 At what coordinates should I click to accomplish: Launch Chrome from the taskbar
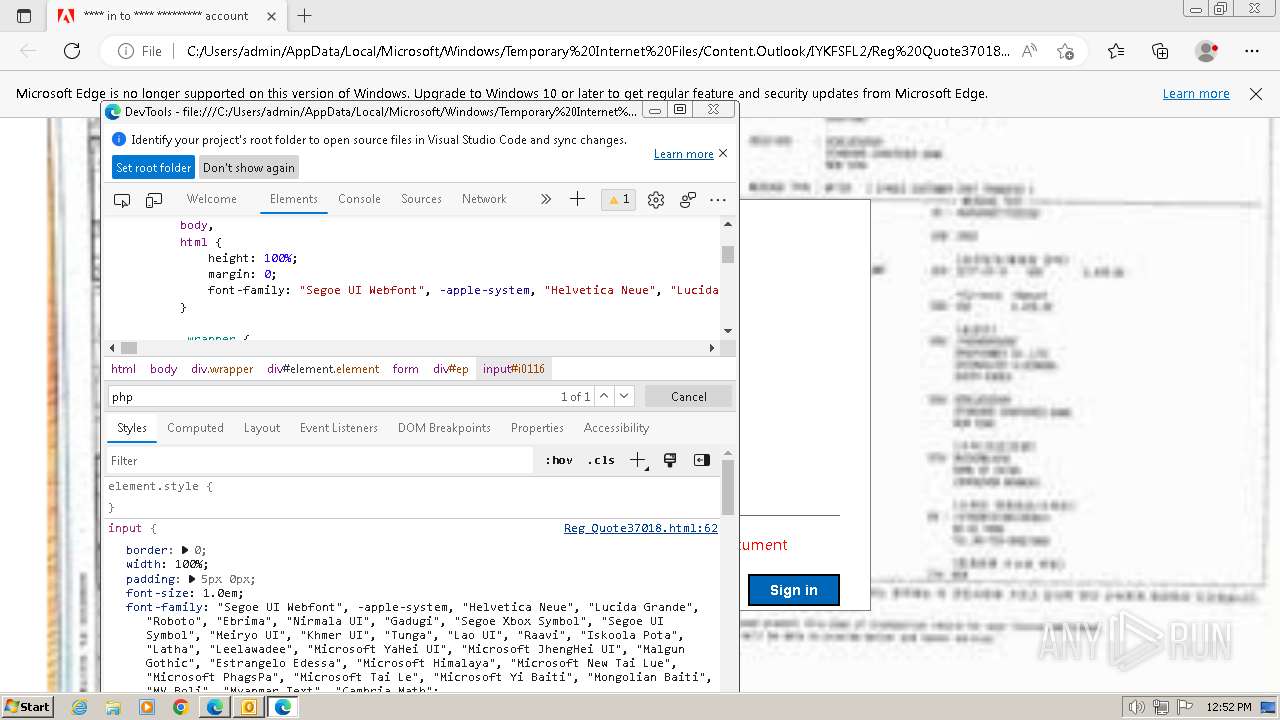pyautogui.click(x=180, y=707)
